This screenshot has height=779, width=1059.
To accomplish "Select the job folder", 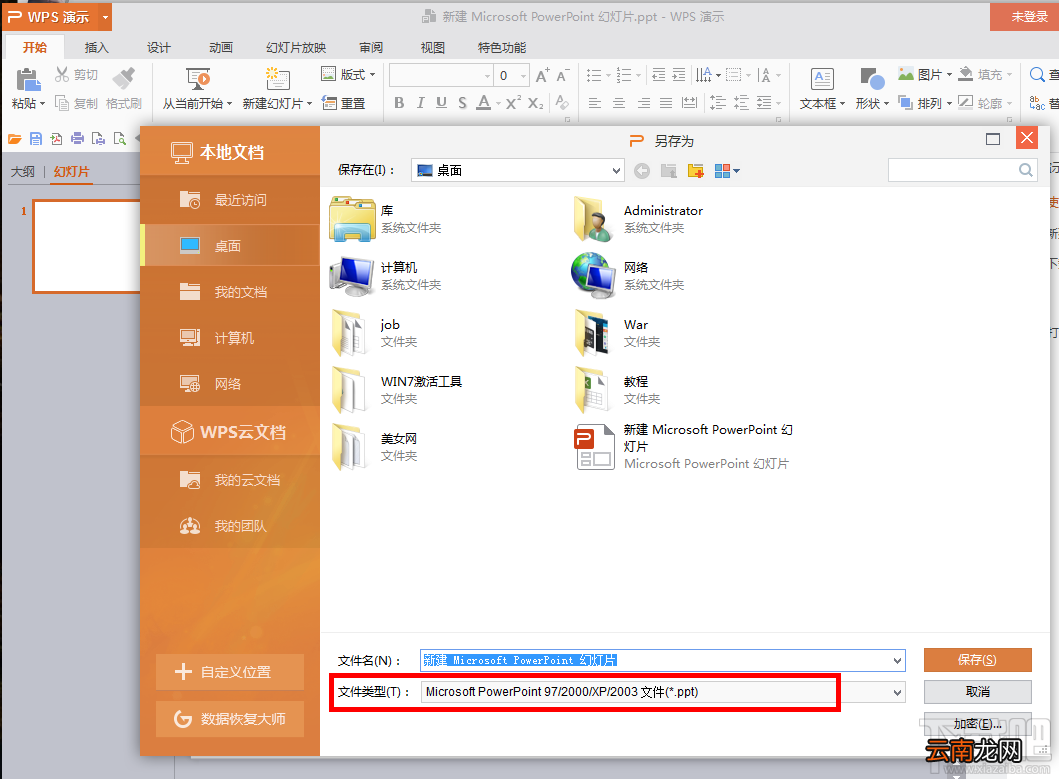I will point(376,333).
